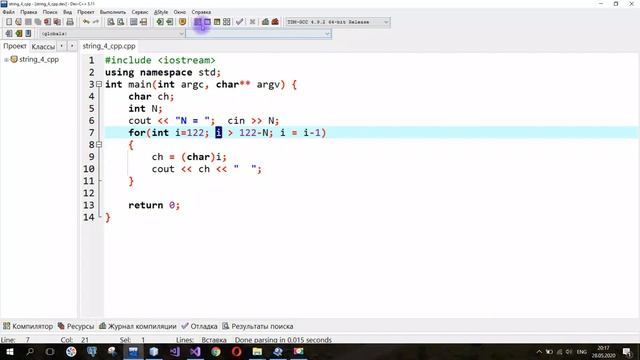
Task: Open the Окно menu
Action: tap(180, 12)
